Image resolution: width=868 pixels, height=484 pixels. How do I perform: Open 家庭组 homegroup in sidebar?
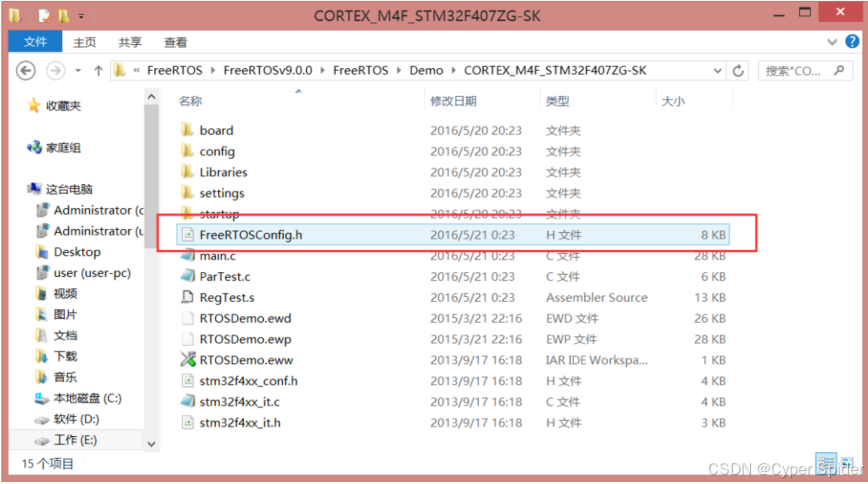click(63, 148)
